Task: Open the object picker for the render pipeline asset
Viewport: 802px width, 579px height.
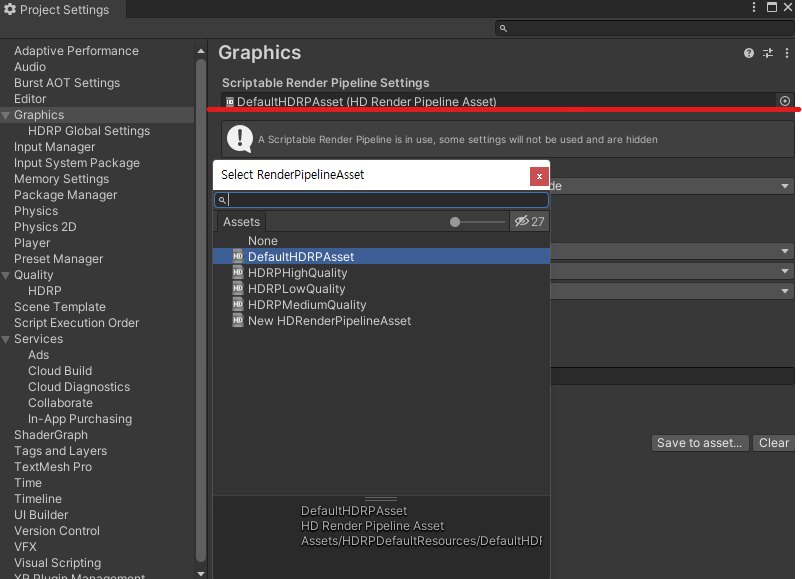Action: 785,101
